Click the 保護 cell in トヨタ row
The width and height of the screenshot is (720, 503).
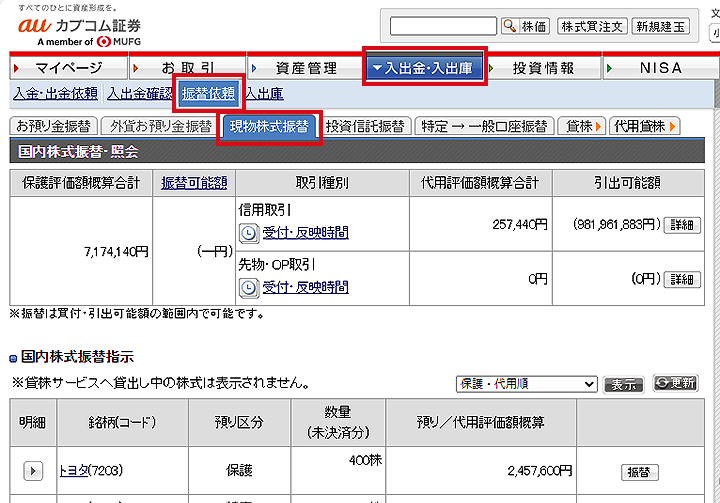239,471
